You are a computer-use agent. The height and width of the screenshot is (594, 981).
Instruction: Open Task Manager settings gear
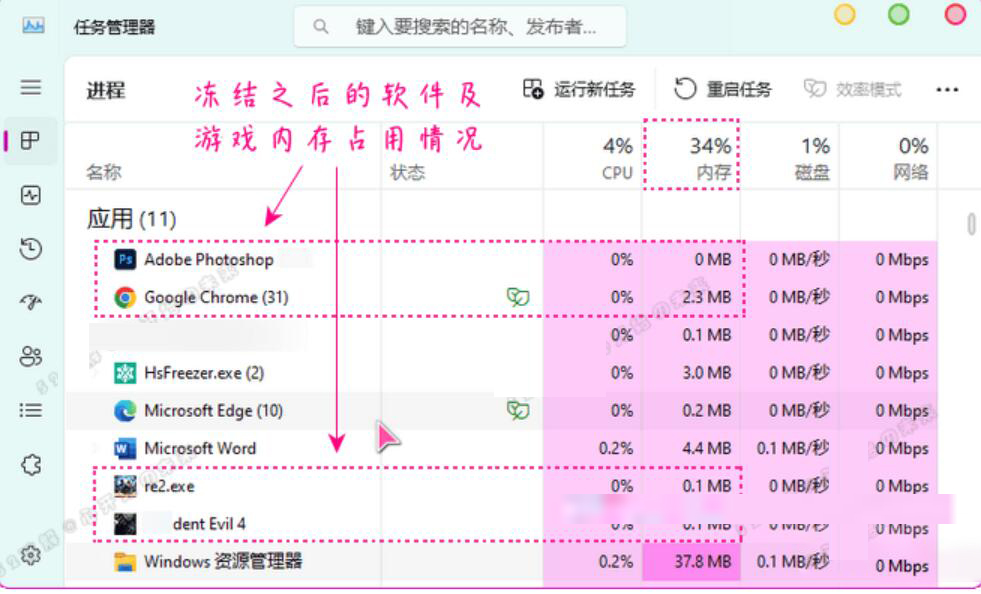[x=31, y=555]
